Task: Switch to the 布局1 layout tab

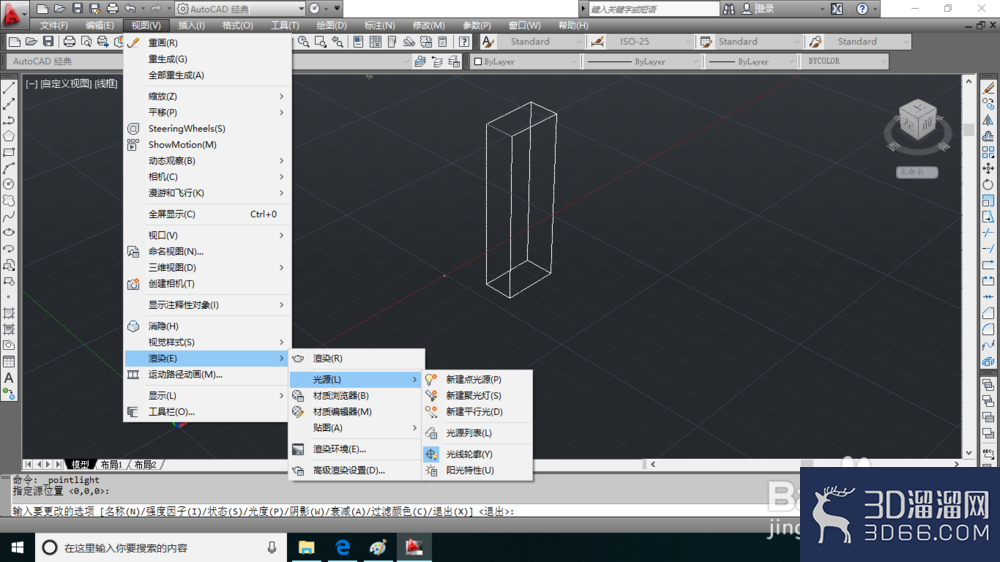Action: tap(111, 465)
